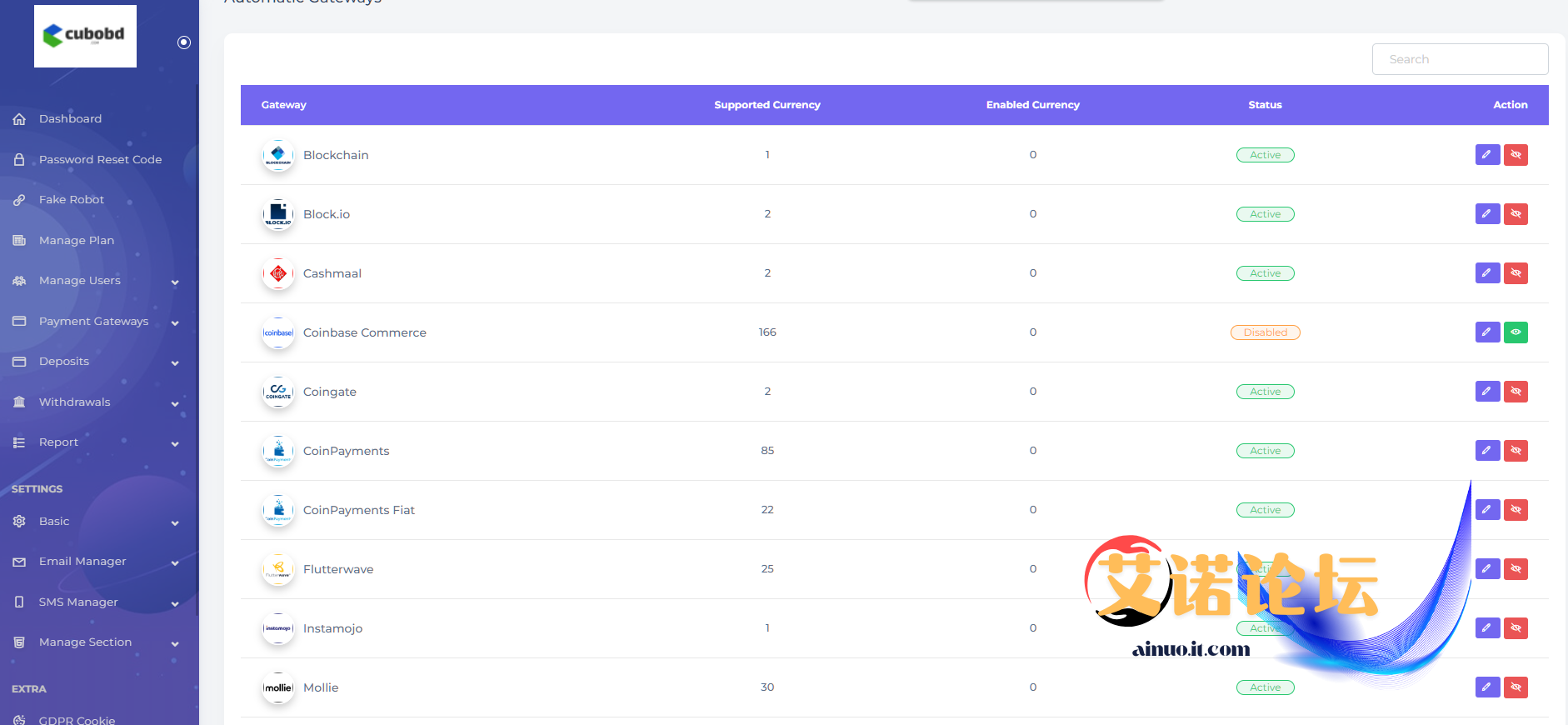Click the Gateway column header

pyautogui.click(x=284, y=105)
